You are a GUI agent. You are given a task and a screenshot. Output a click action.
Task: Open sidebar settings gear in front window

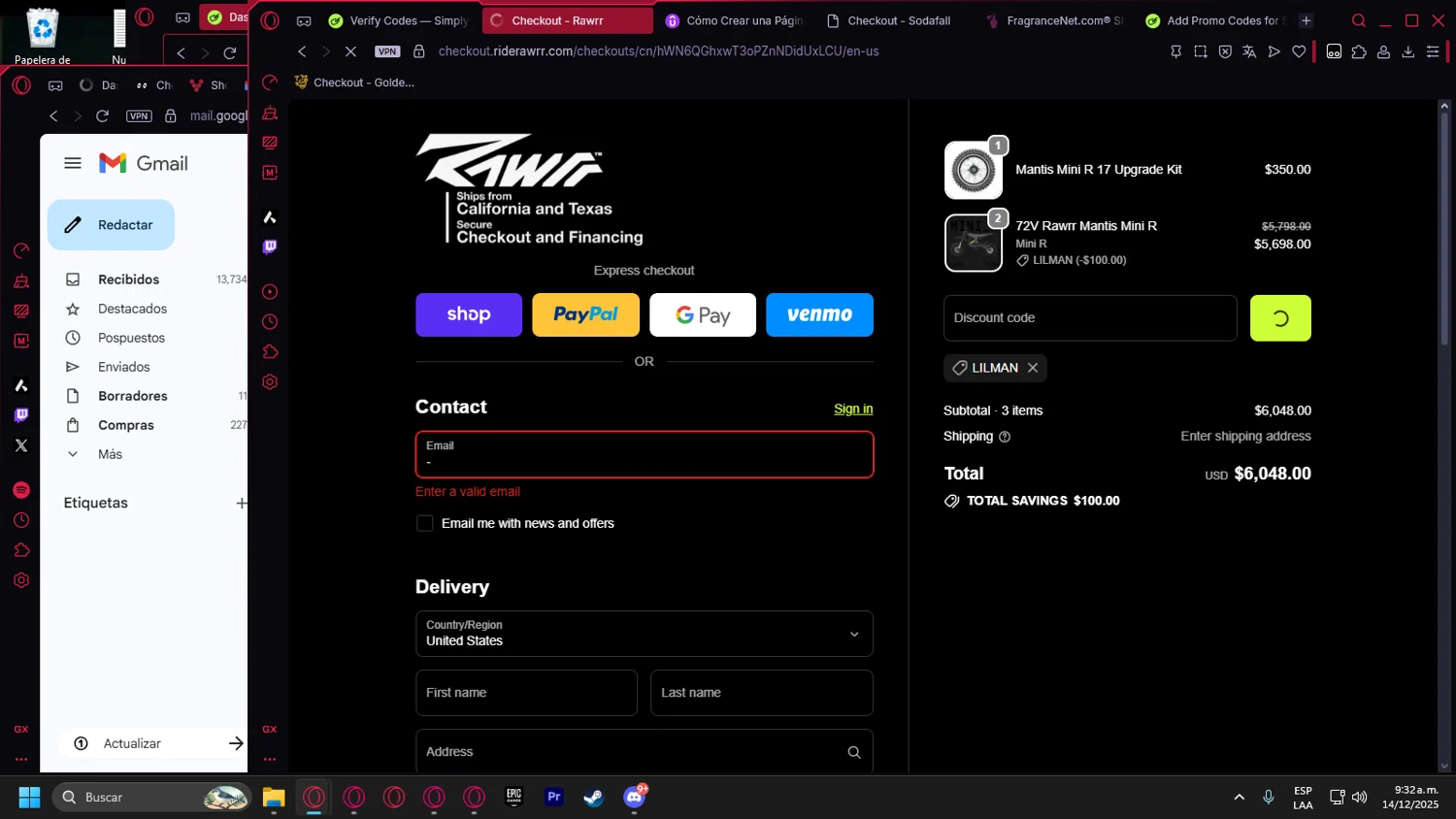tap(270, 382)
